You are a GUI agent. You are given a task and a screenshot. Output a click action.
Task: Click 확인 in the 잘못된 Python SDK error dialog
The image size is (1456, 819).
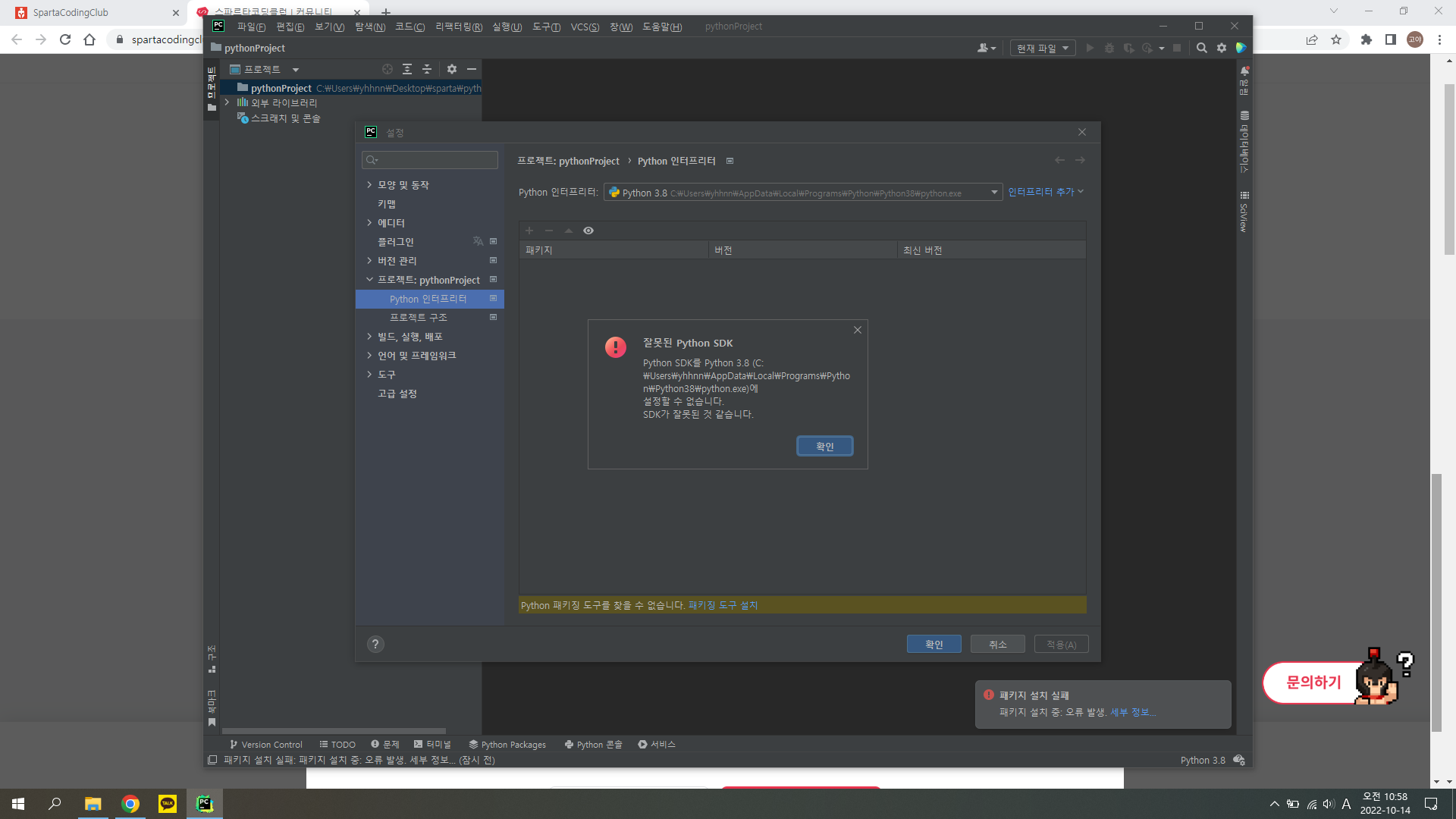point(824,447)
